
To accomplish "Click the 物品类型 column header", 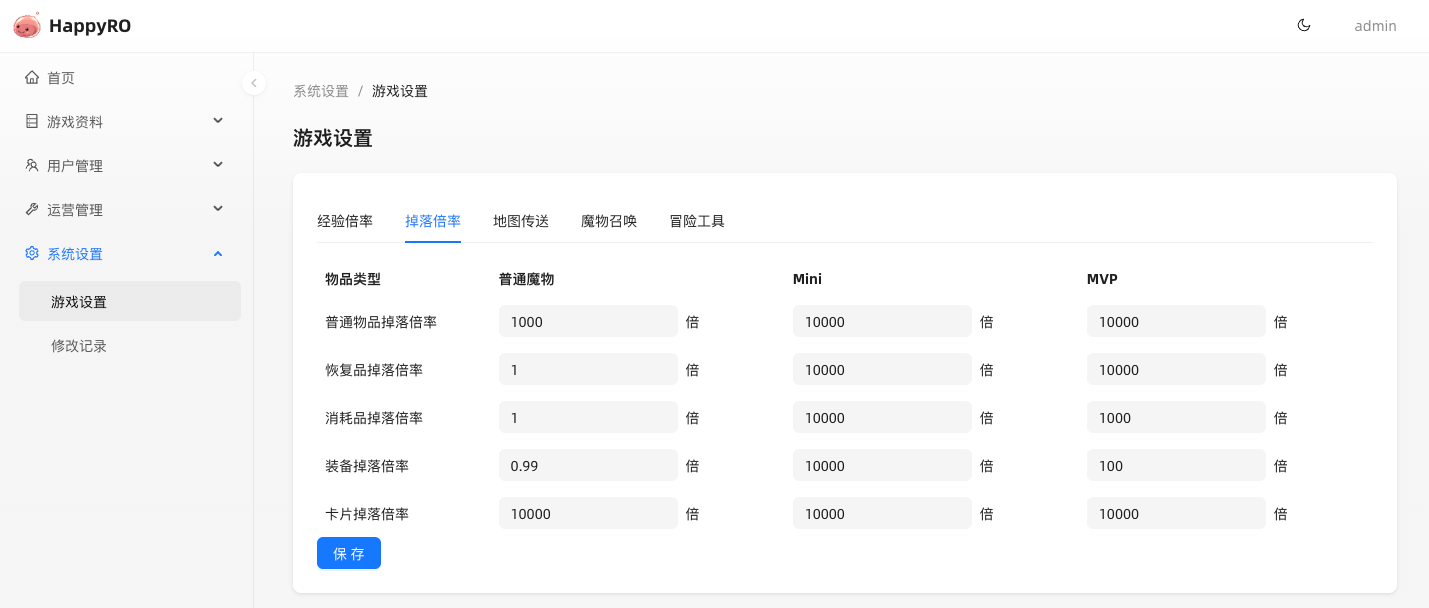I will click(x=353, y=279).
